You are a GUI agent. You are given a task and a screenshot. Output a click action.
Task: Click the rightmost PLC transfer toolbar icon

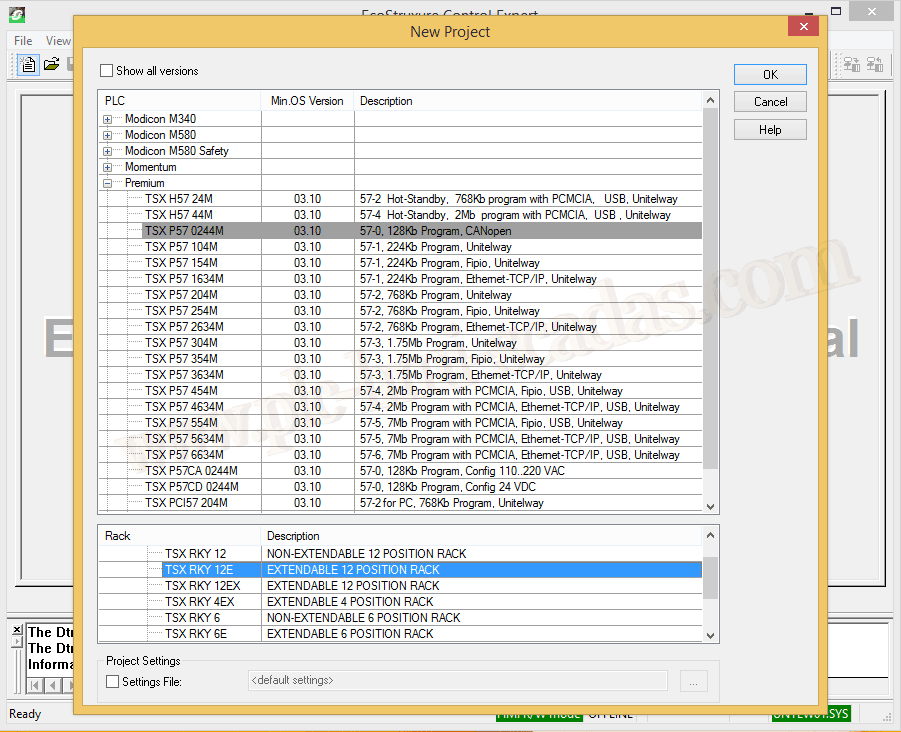tap(876, 65)
